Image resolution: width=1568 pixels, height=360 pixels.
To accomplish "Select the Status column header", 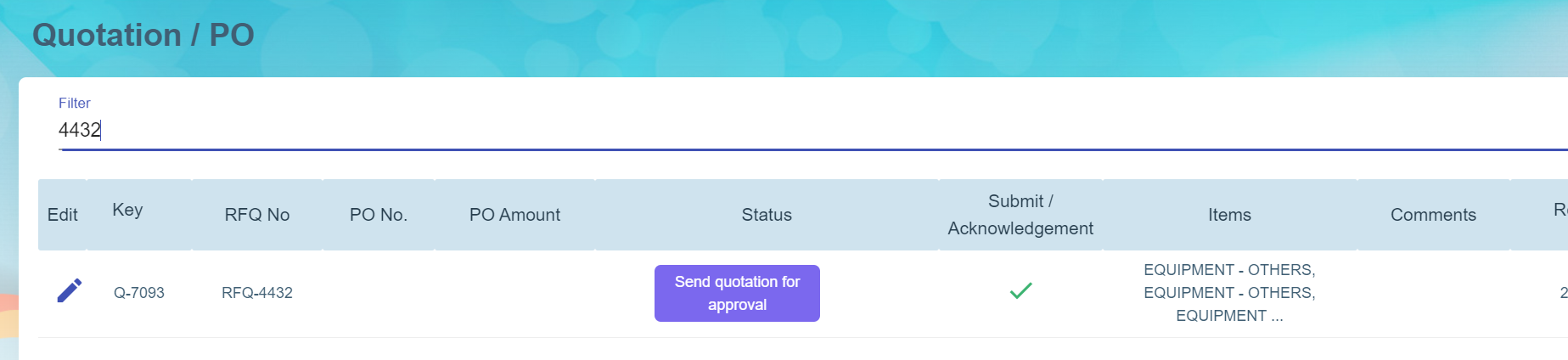I will point(766,215).
